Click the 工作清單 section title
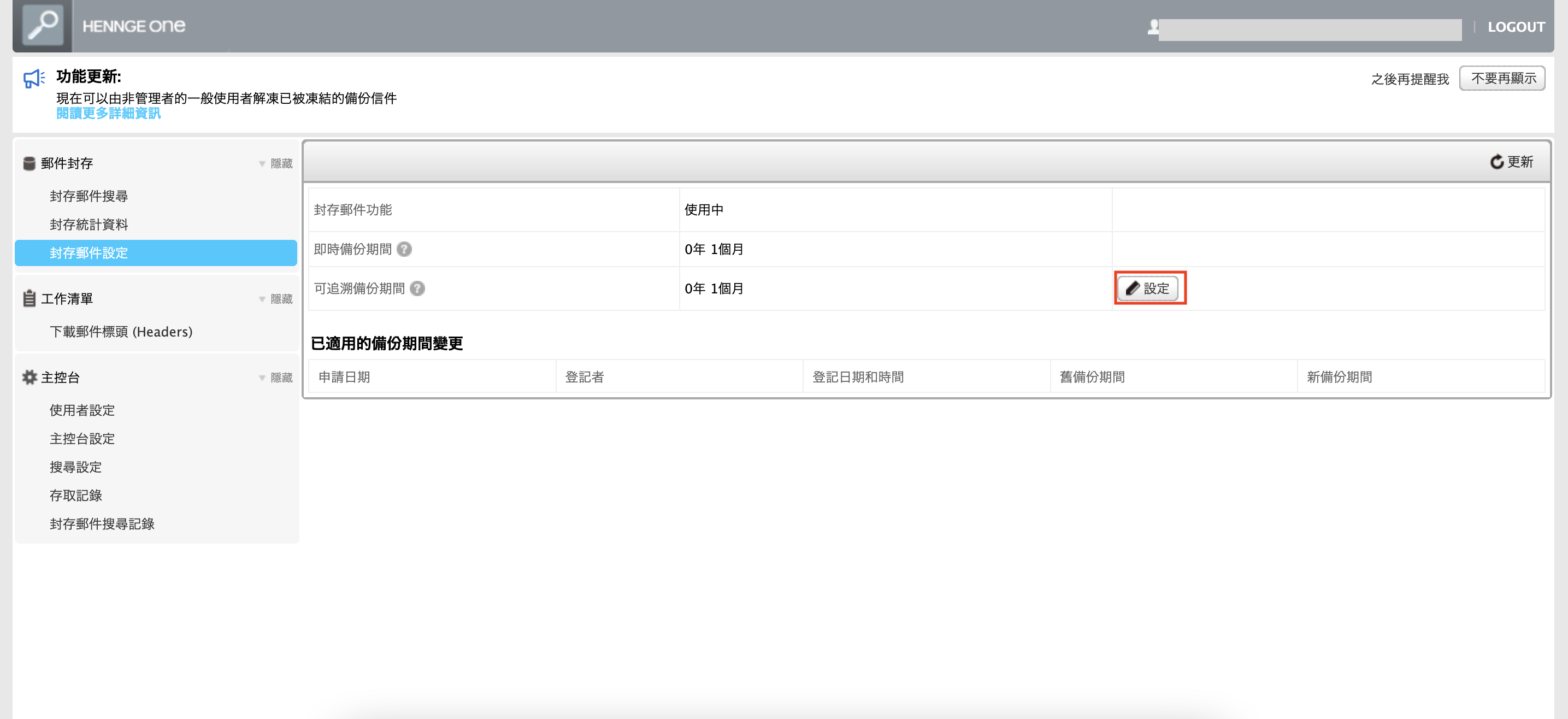 click(x=67, y=299)
